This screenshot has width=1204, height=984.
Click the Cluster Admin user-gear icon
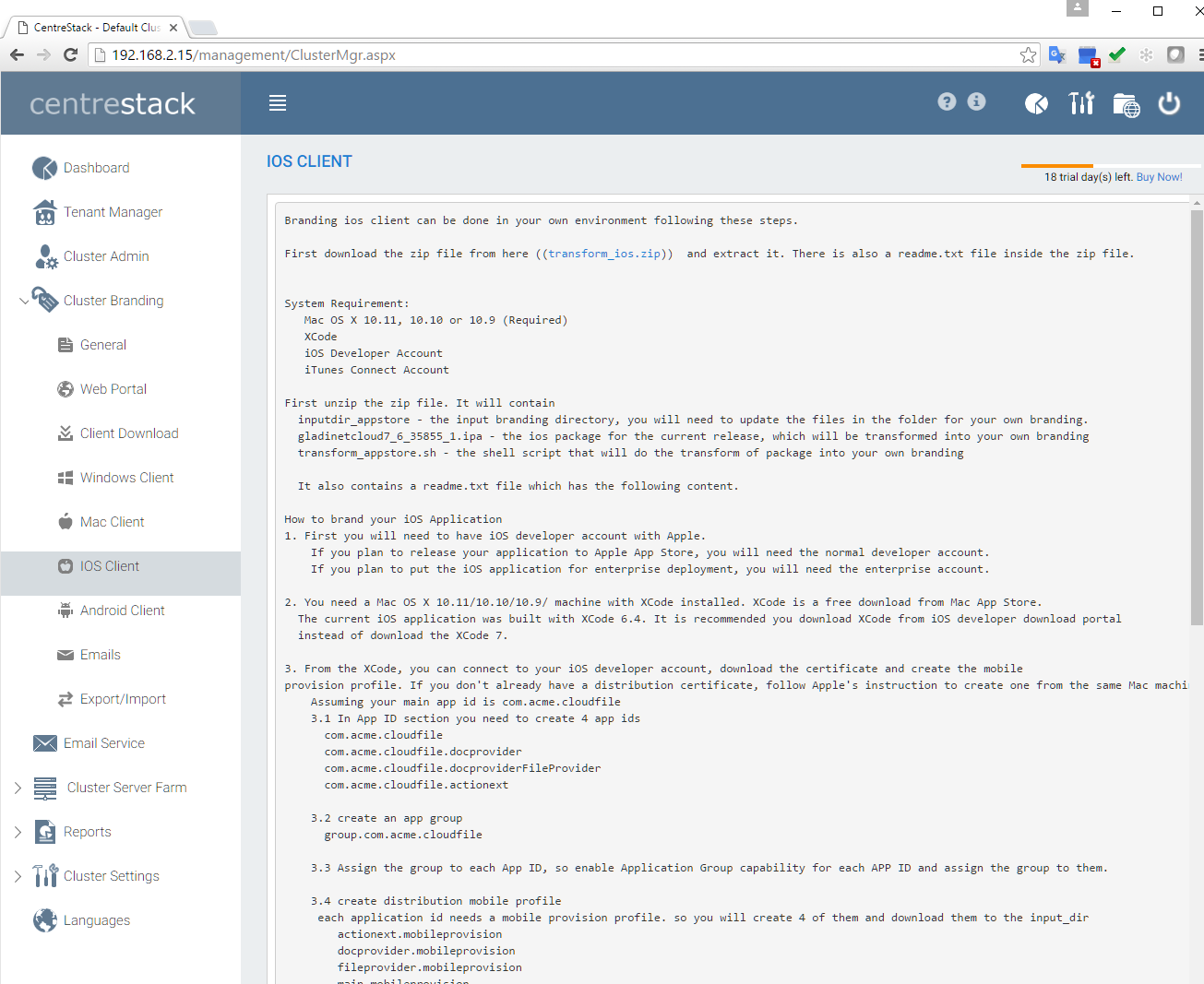tap(46, 256)
